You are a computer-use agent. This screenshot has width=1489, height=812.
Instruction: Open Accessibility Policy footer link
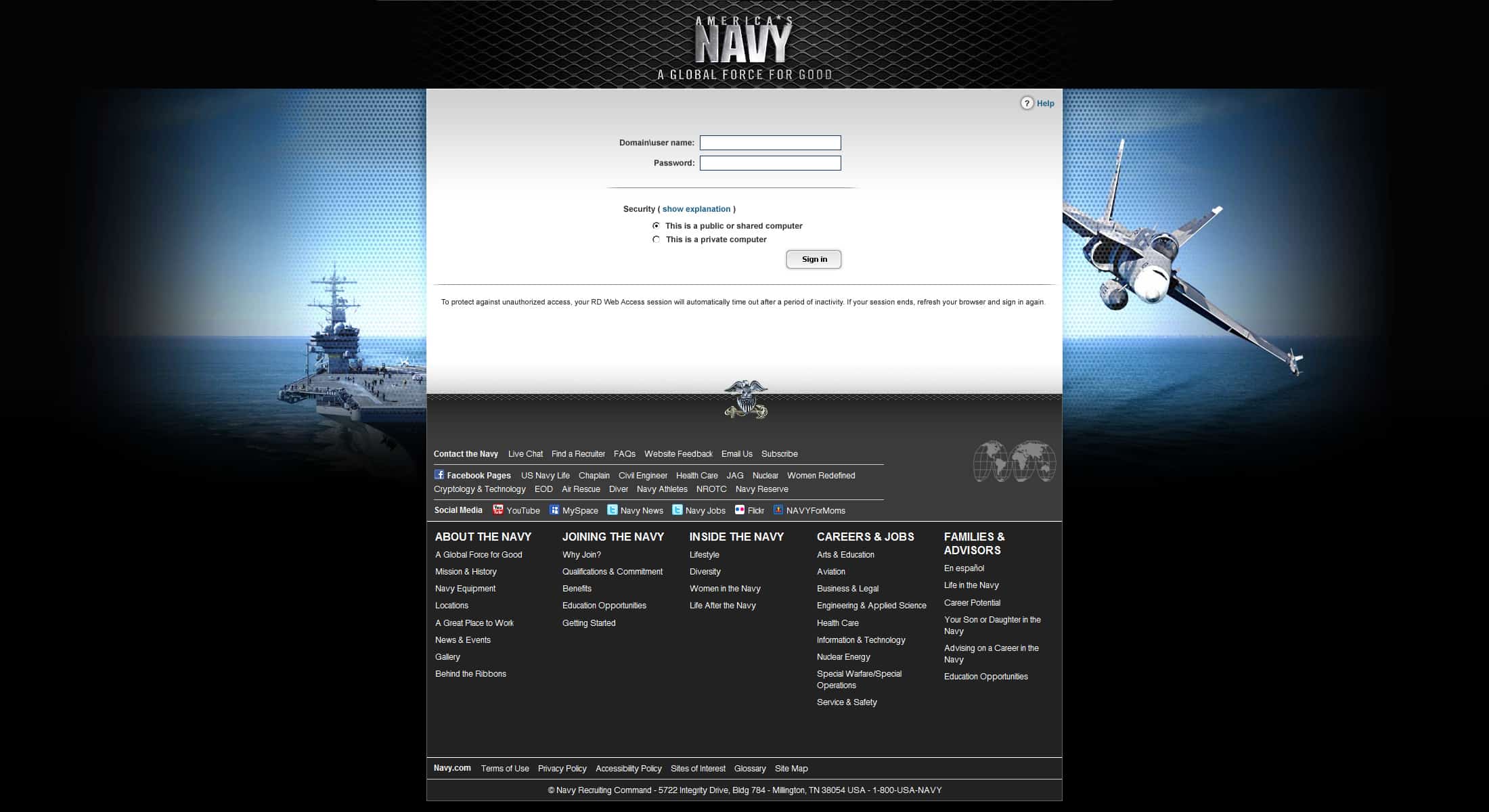(629, 769)
